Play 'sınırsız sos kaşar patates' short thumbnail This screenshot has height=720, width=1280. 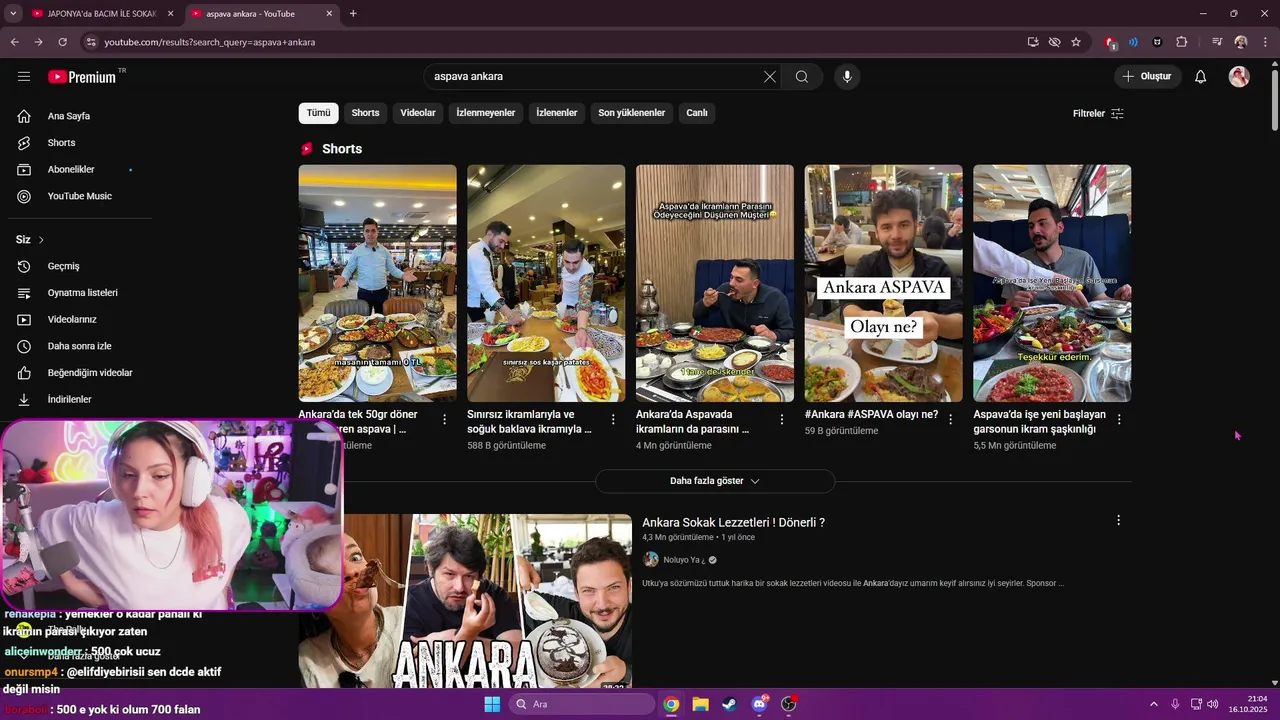[546, 283]
